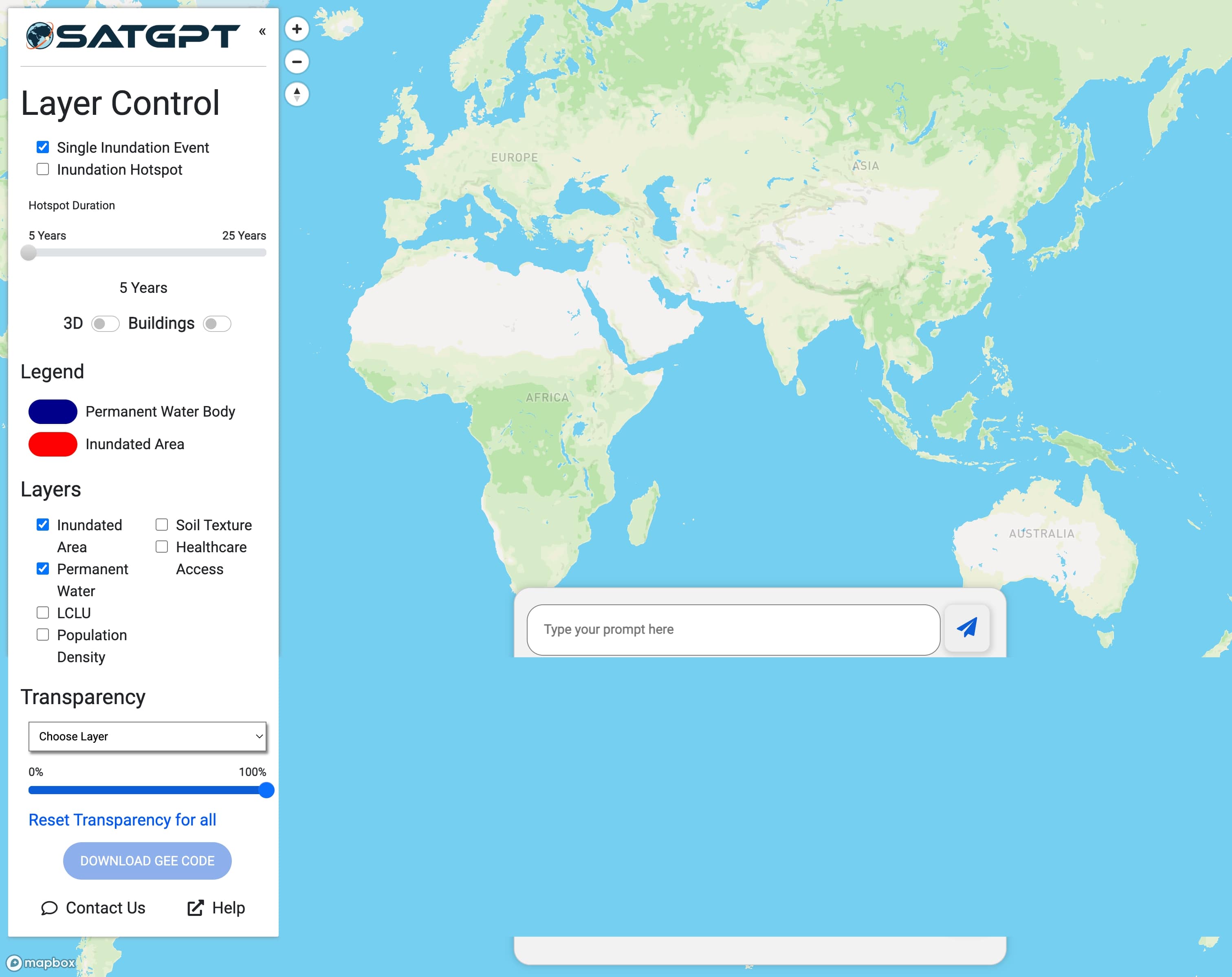Enable the LCLU layer
Image resolution: width=1232 pixels, height=977 pixels.
click(42, 612)
